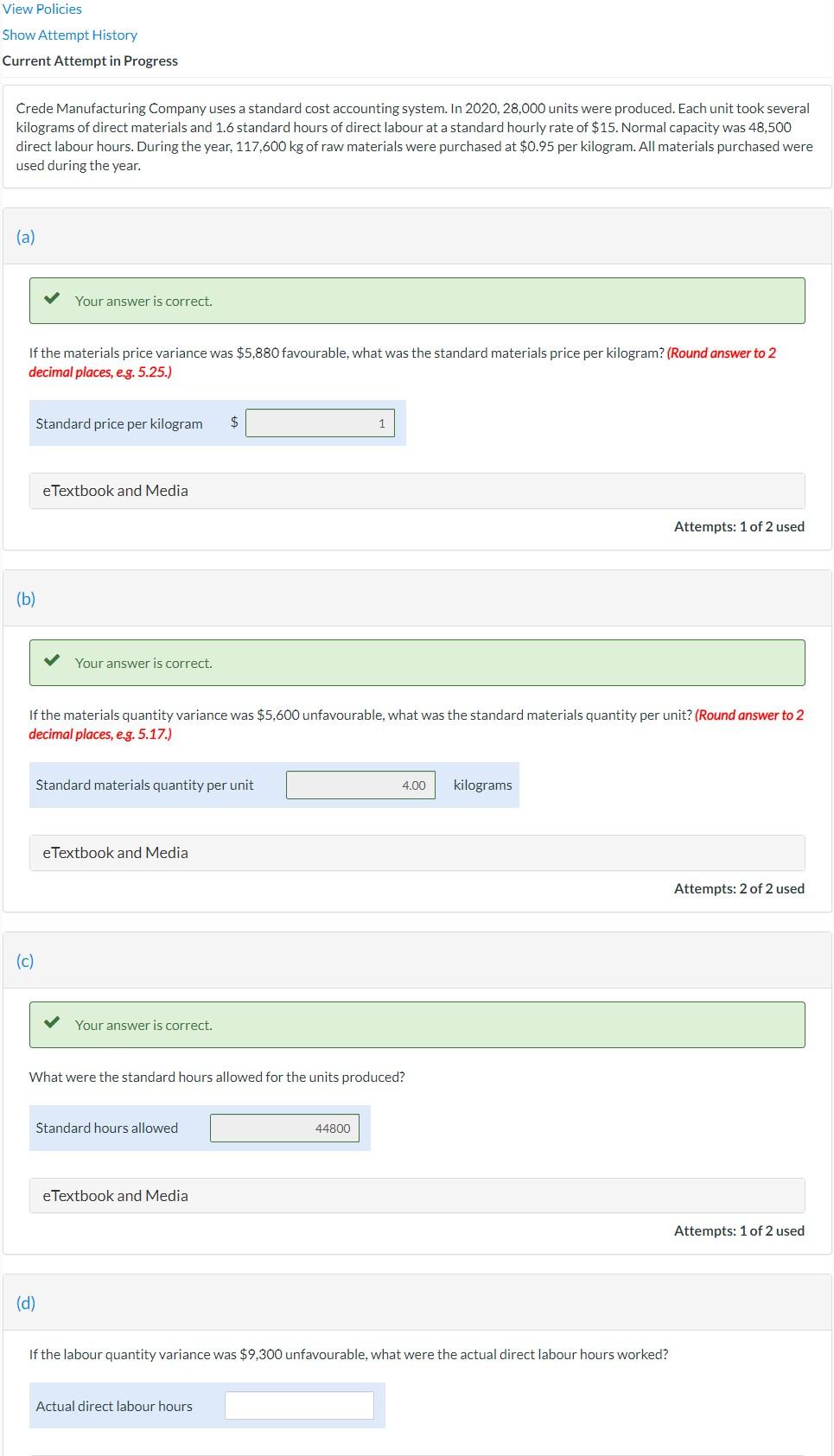Screen dimensions: 834x1456
Task: Expand eTextbook and Media in part (a)
Action: [115, 490]
